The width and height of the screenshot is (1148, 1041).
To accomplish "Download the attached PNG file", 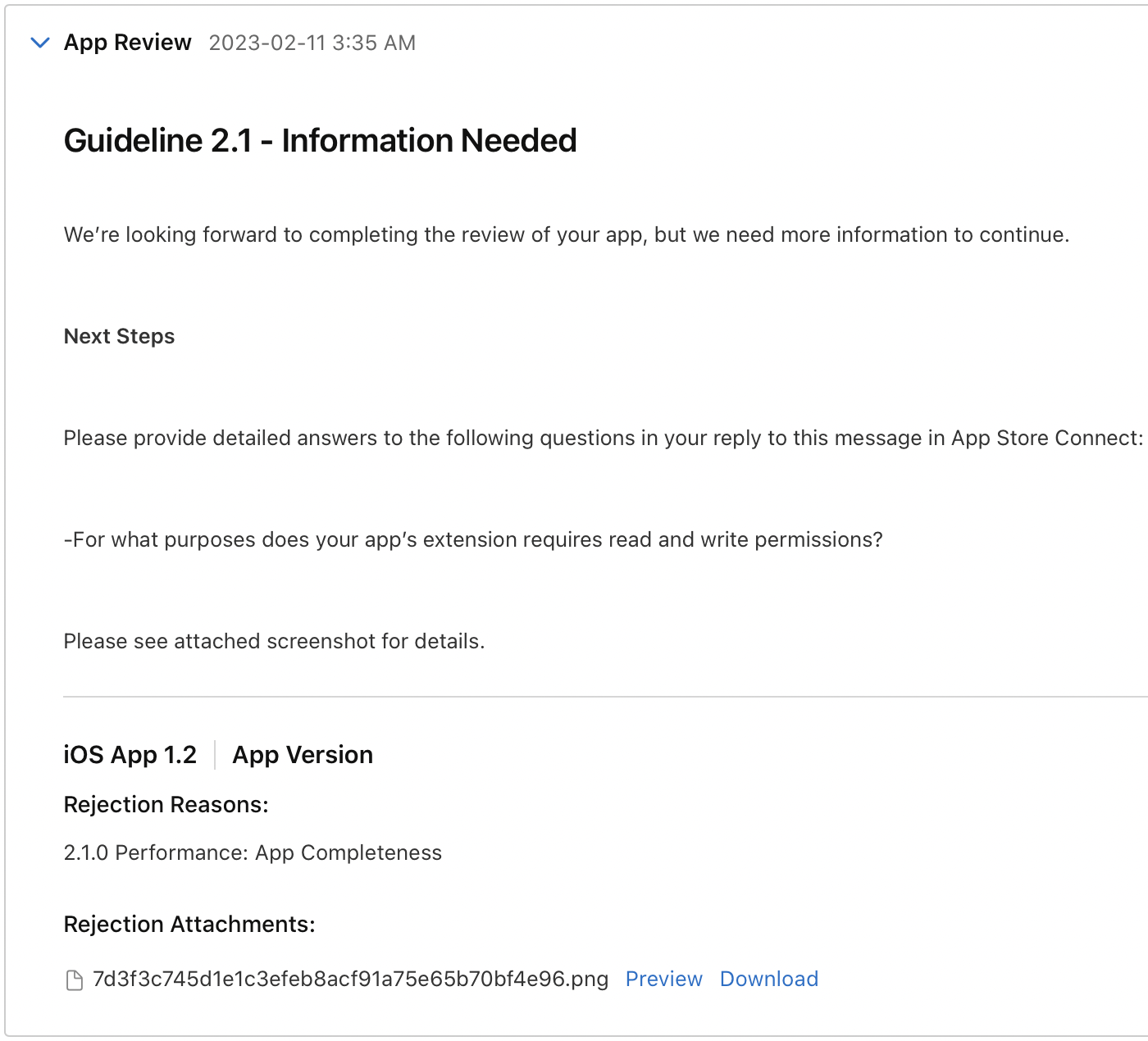I will pyautogui.click(x=768, y=979).
